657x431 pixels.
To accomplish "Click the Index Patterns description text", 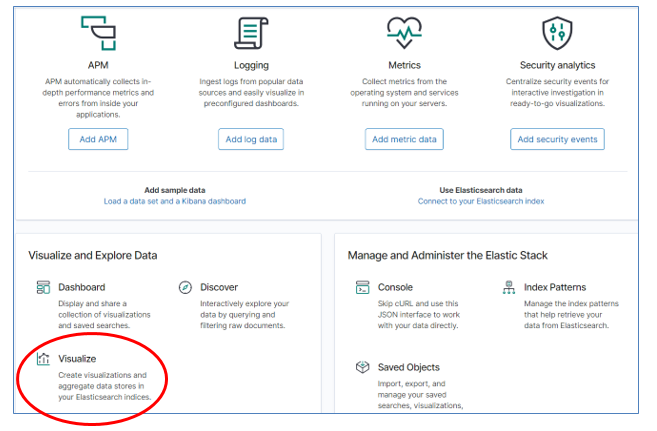I will (x=571, y=315).
